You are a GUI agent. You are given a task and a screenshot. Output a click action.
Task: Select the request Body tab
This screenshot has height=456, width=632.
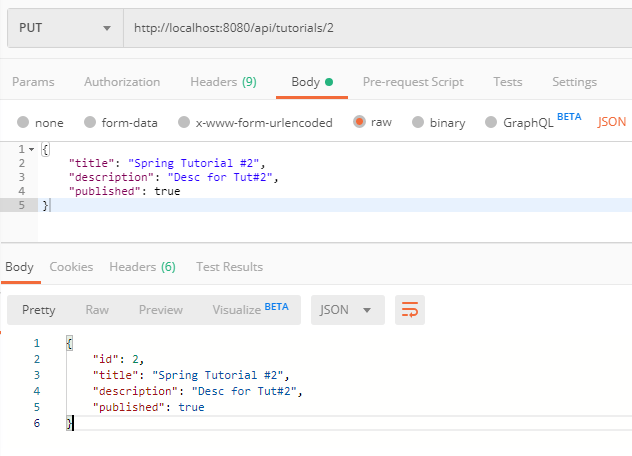point(312,82)
